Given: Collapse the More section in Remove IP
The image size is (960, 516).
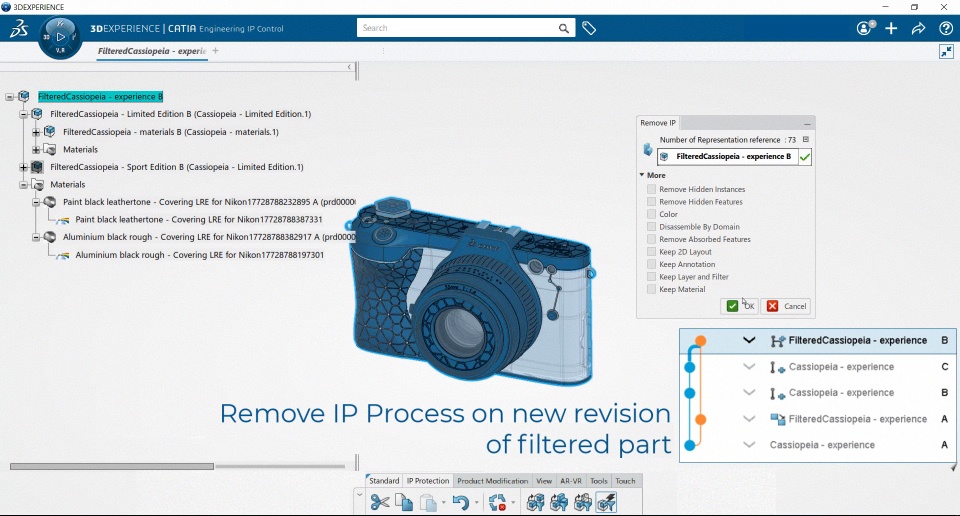Looking at the screenshot, I should pos(642,175).
